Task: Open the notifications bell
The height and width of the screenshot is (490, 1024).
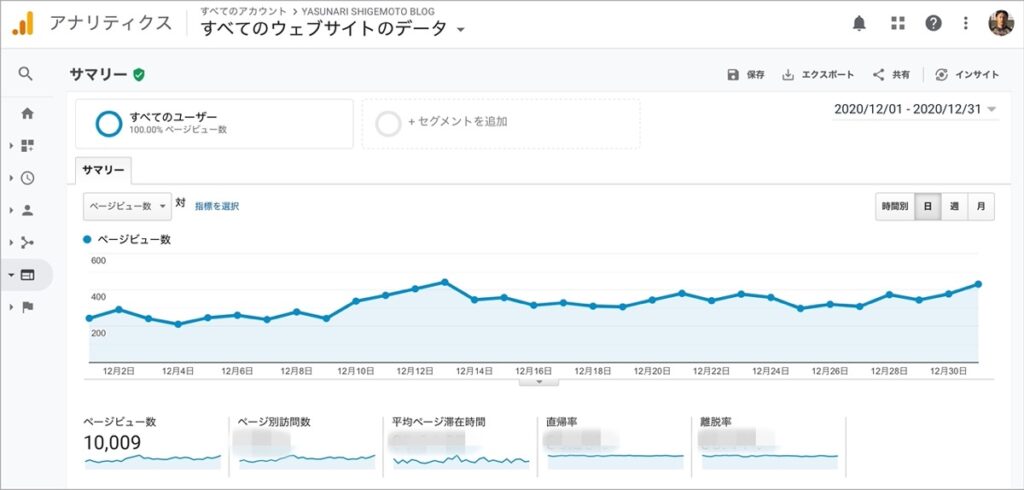Action: pos(859,24)
